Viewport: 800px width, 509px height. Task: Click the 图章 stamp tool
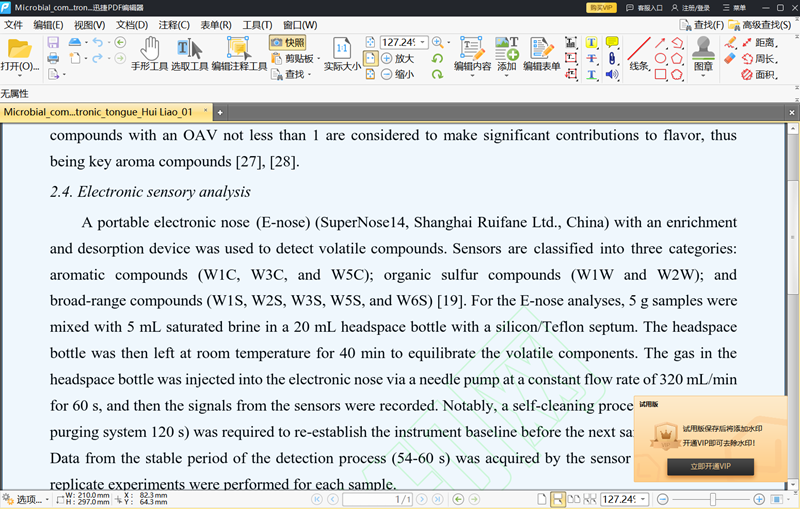(703, 54)
